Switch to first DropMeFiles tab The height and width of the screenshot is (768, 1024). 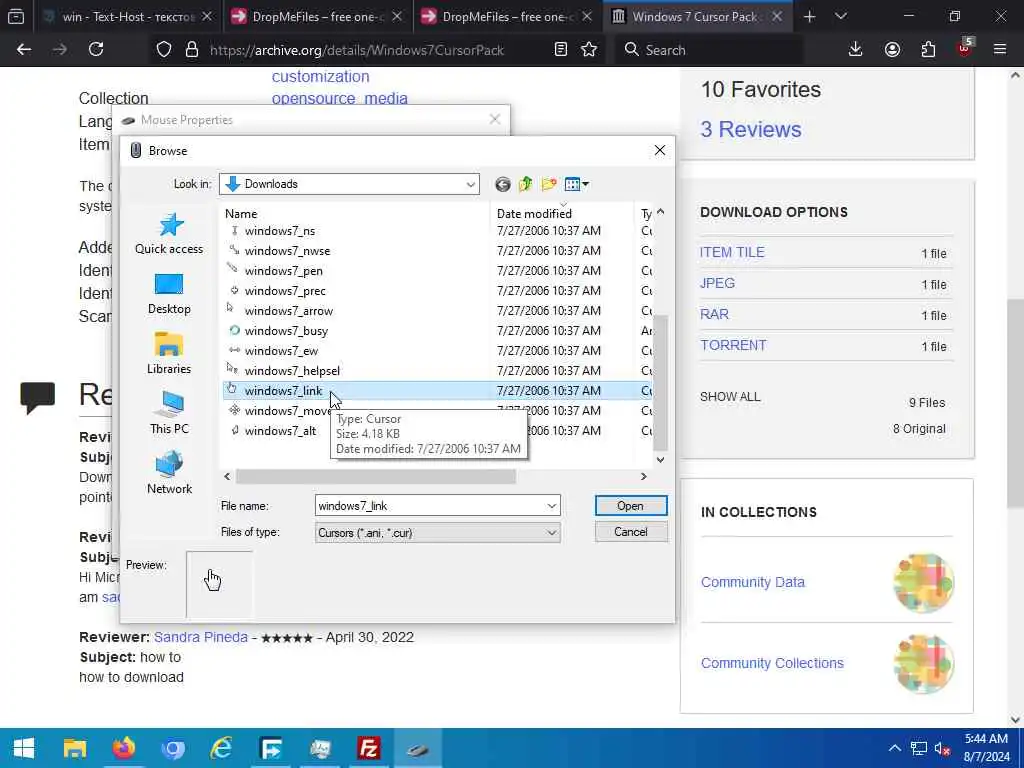pyautogui.click(x=317, y=16)
